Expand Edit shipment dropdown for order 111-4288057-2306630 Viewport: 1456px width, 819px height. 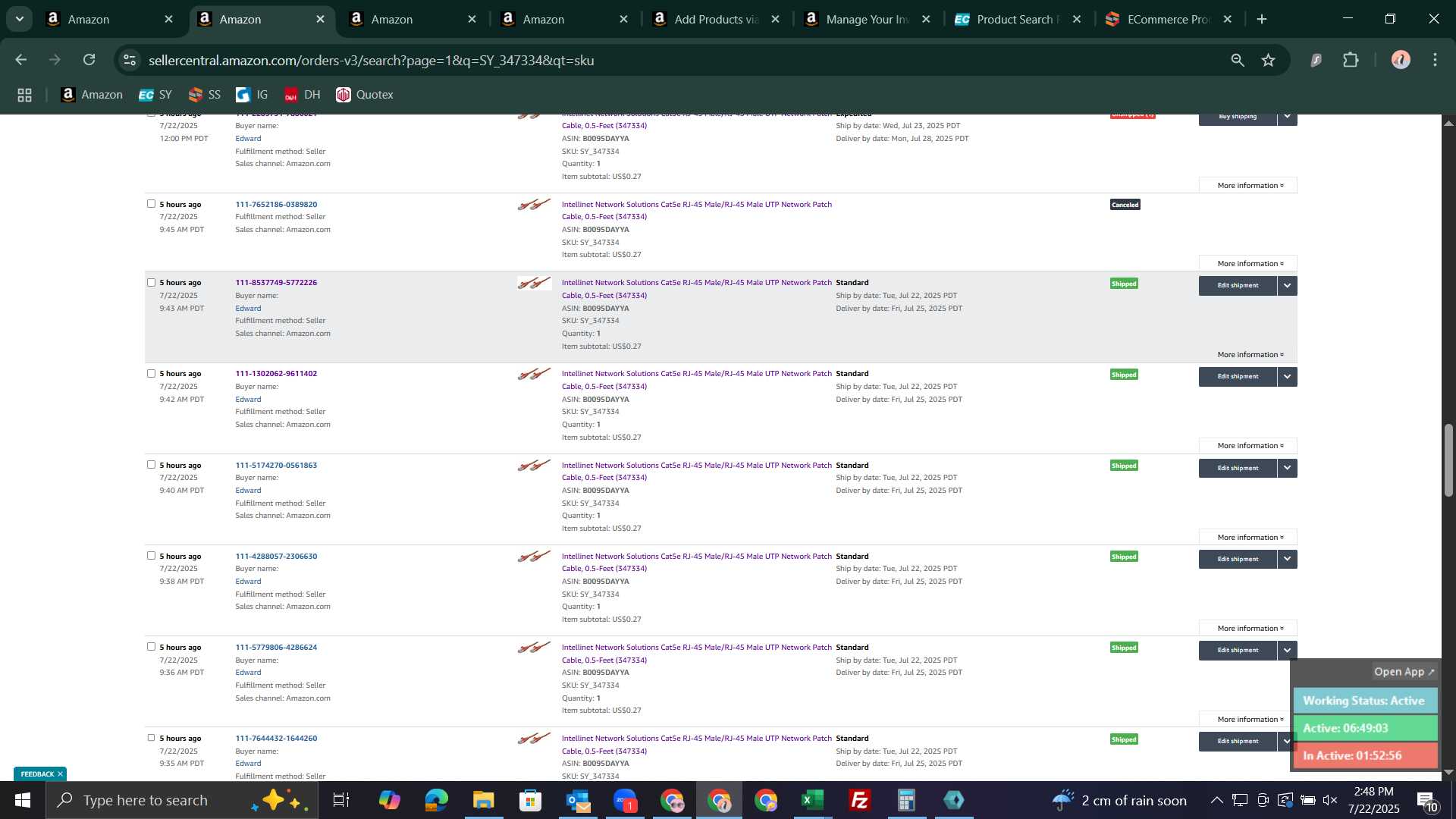1288,559
